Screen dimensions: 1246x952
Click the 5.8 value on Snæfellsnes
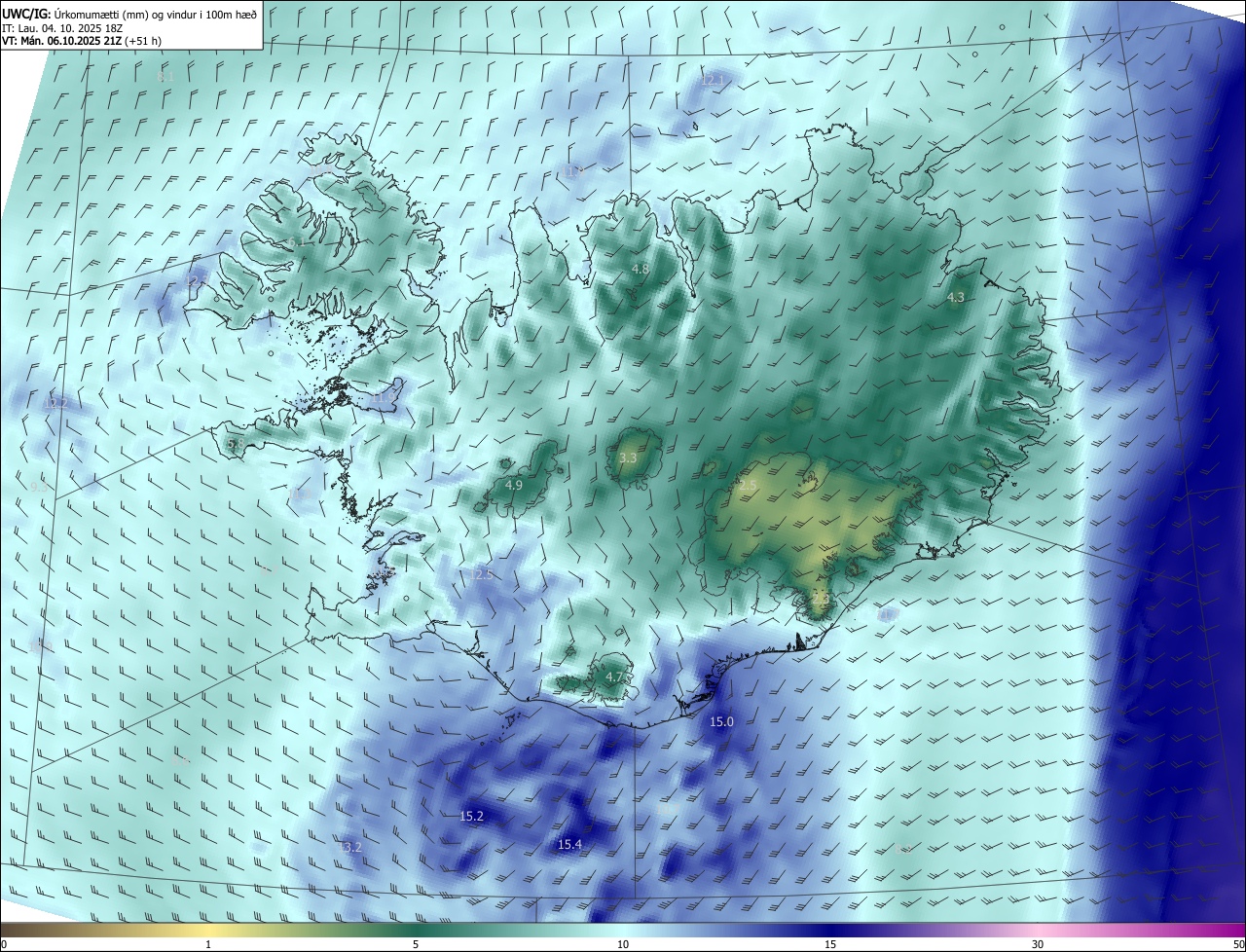[236, 443]
